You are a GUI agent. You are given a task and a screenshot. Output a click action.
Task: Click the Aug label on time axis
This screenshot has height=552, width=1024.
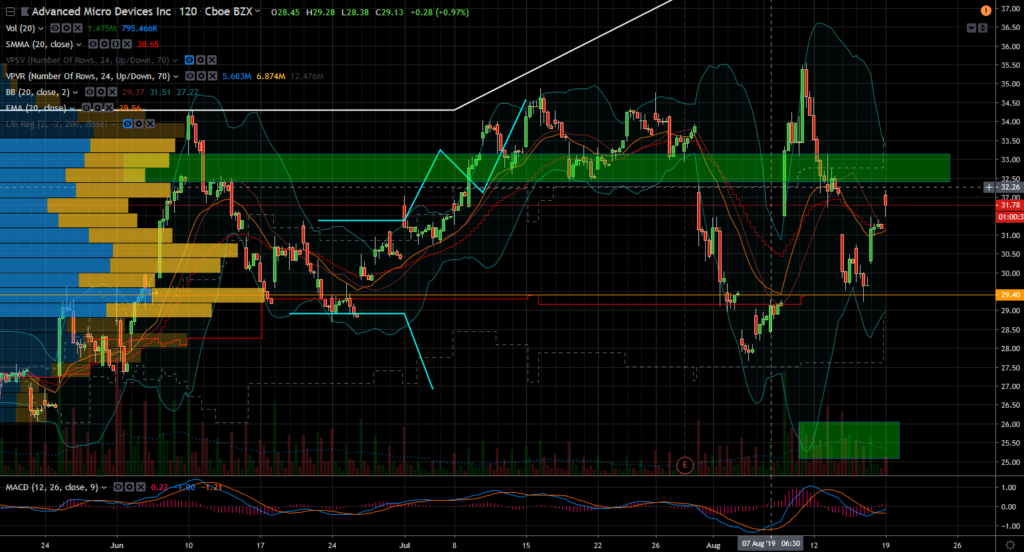click(713, 545)
